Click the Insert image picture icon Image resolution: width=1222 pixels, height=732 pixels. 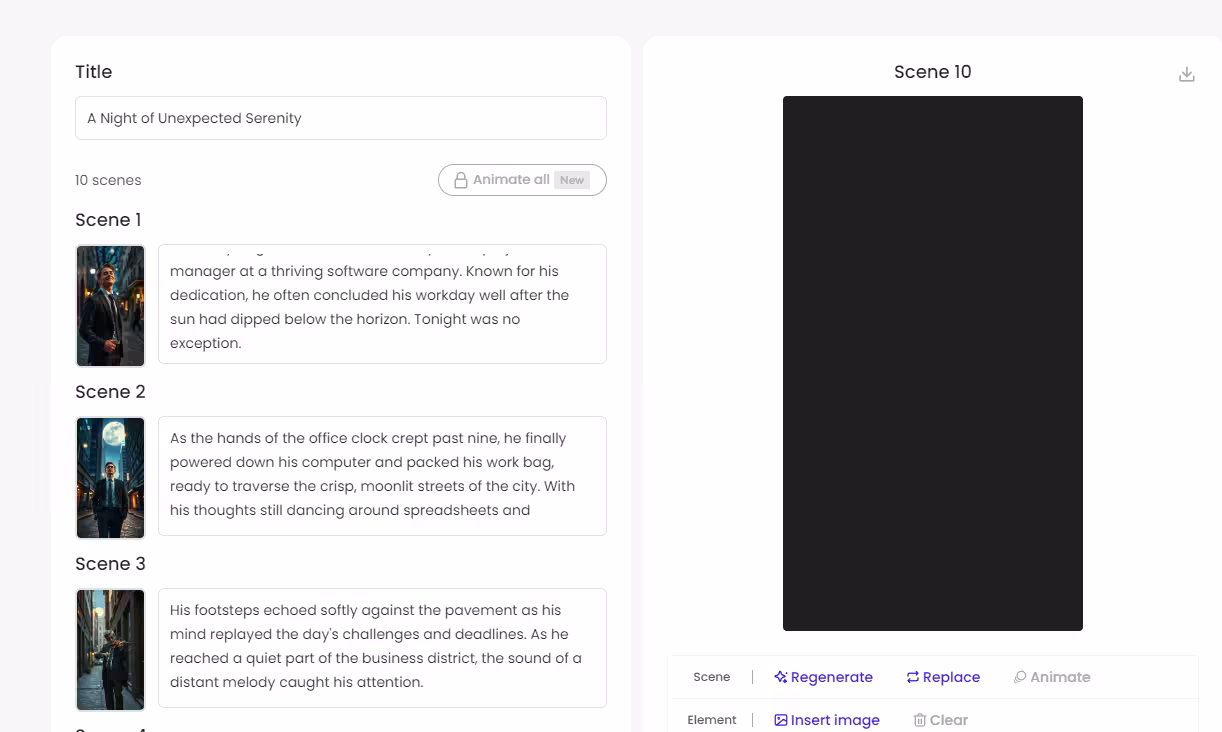click(781, 720)
